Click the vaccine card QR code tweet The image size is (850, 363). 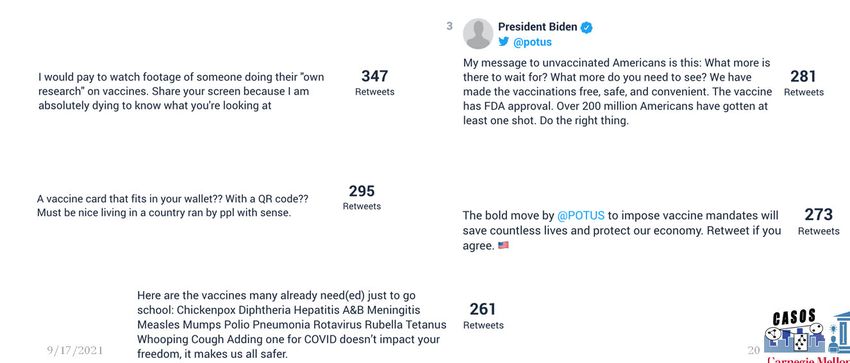pos(172,206)
